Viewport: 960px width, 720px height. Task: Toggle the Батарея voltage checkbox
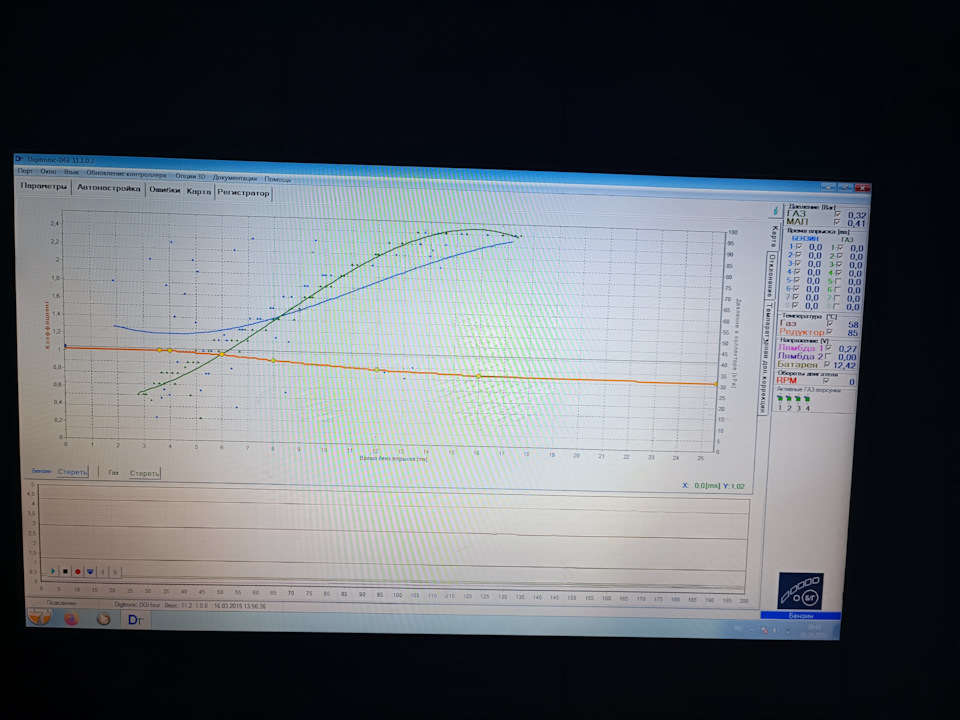click(827, 364)
